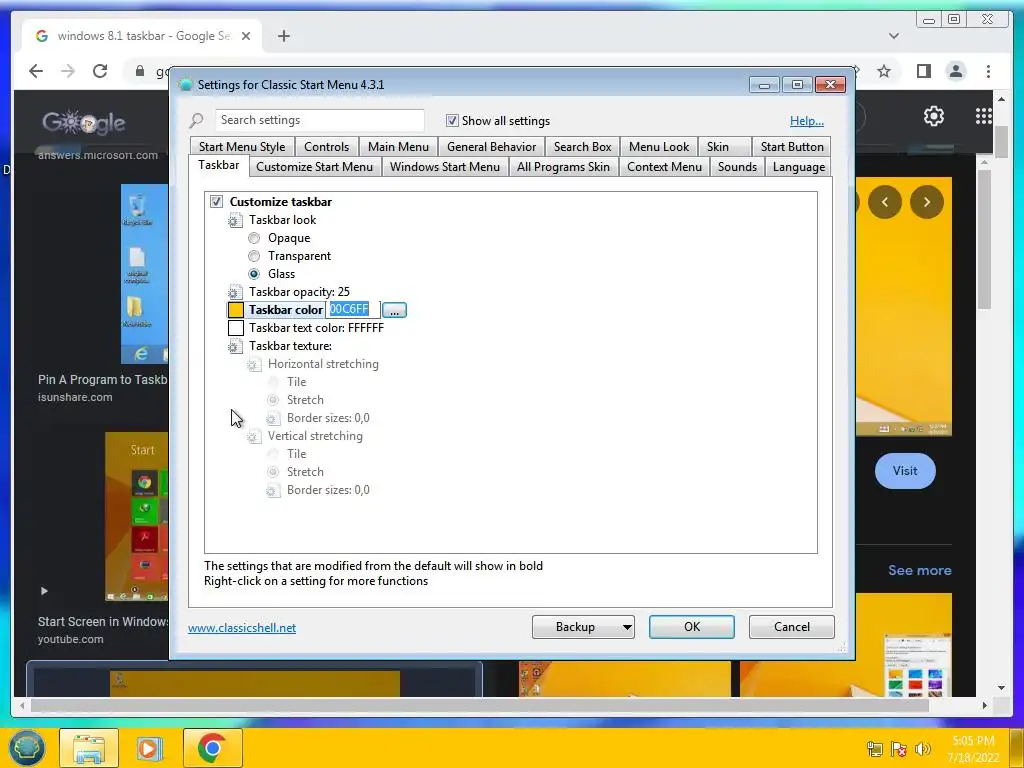Screen dimensions: 1024x768
Task: Click the Cancel button
Action: 792,627
